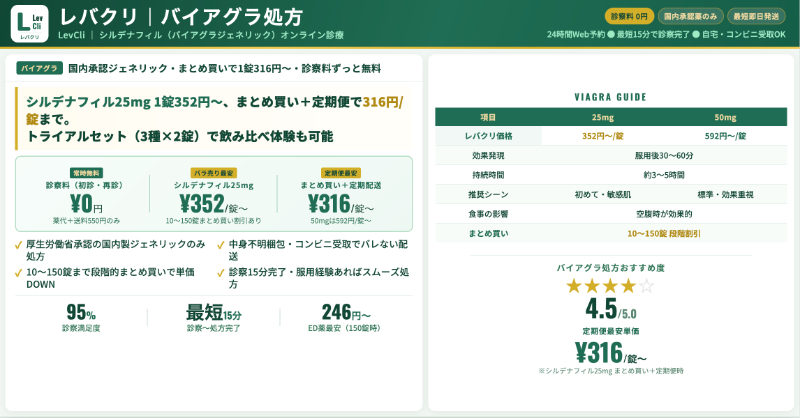Select the green バイアグラ tag

click(39, 68)
